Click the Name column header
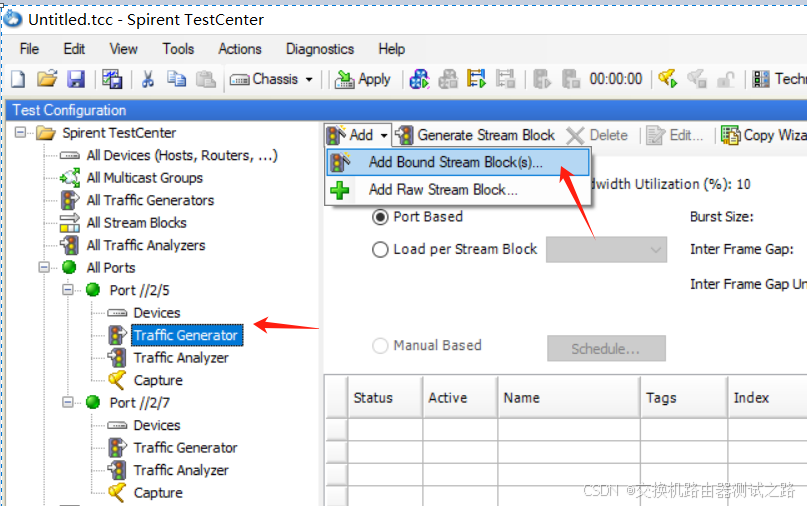807x506 pixels. [569, 397]
